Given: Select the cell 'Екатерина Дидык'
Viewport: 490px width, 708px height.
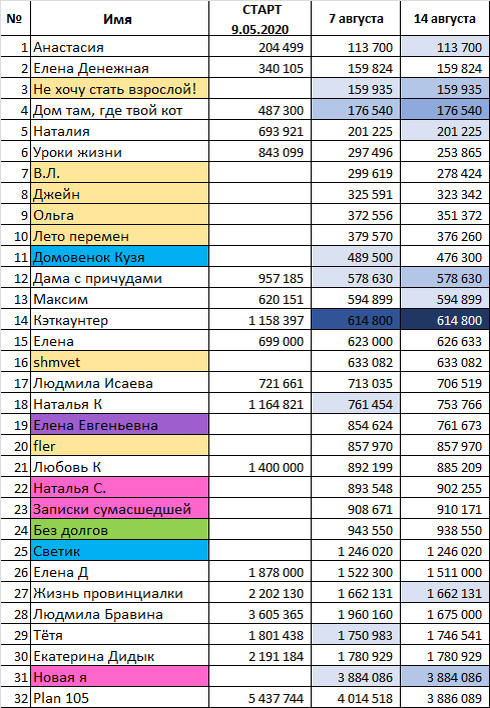Looking at the screenshot, I should click(119, 656).
